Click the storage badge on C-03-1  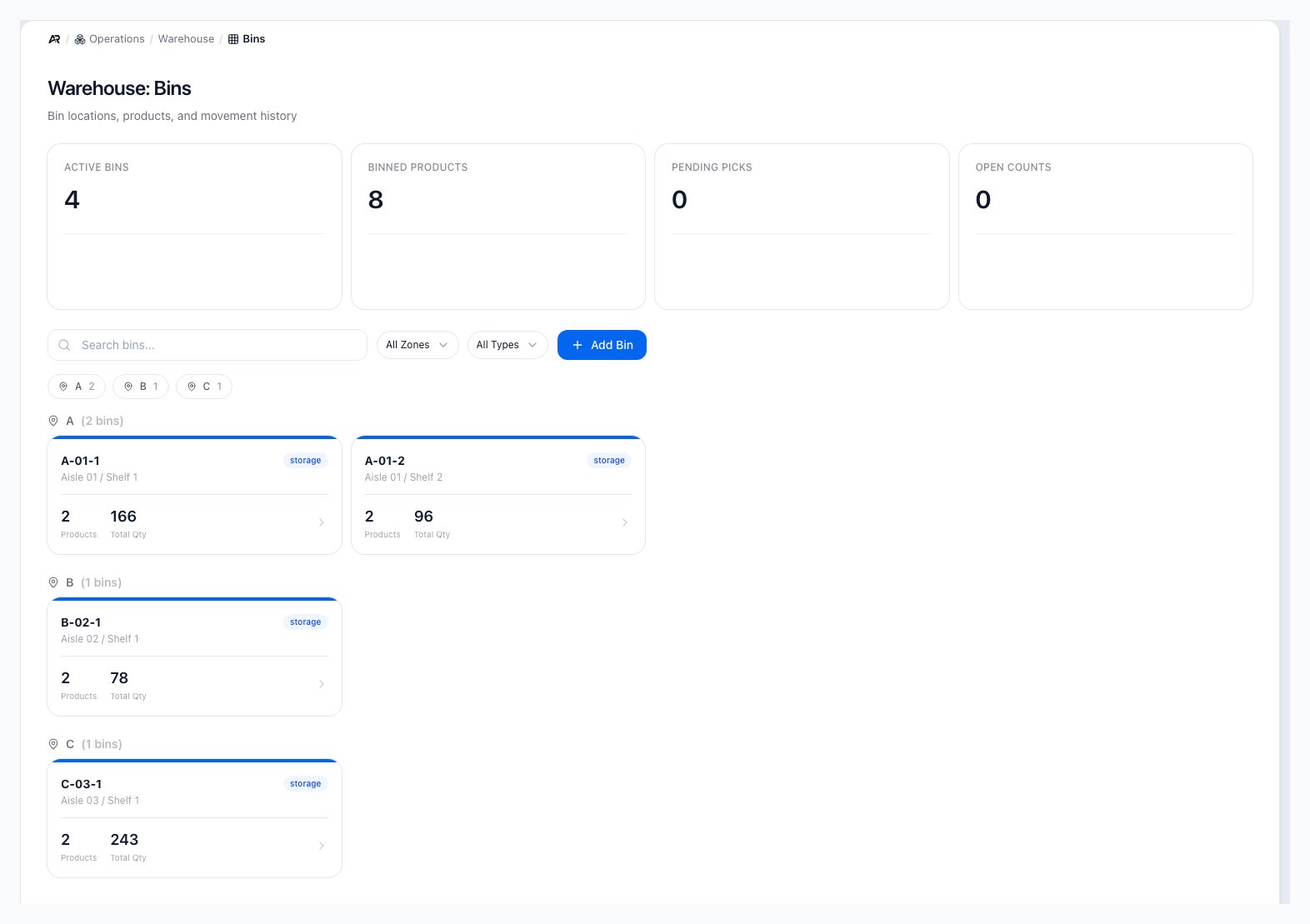(x=305, y=784)
